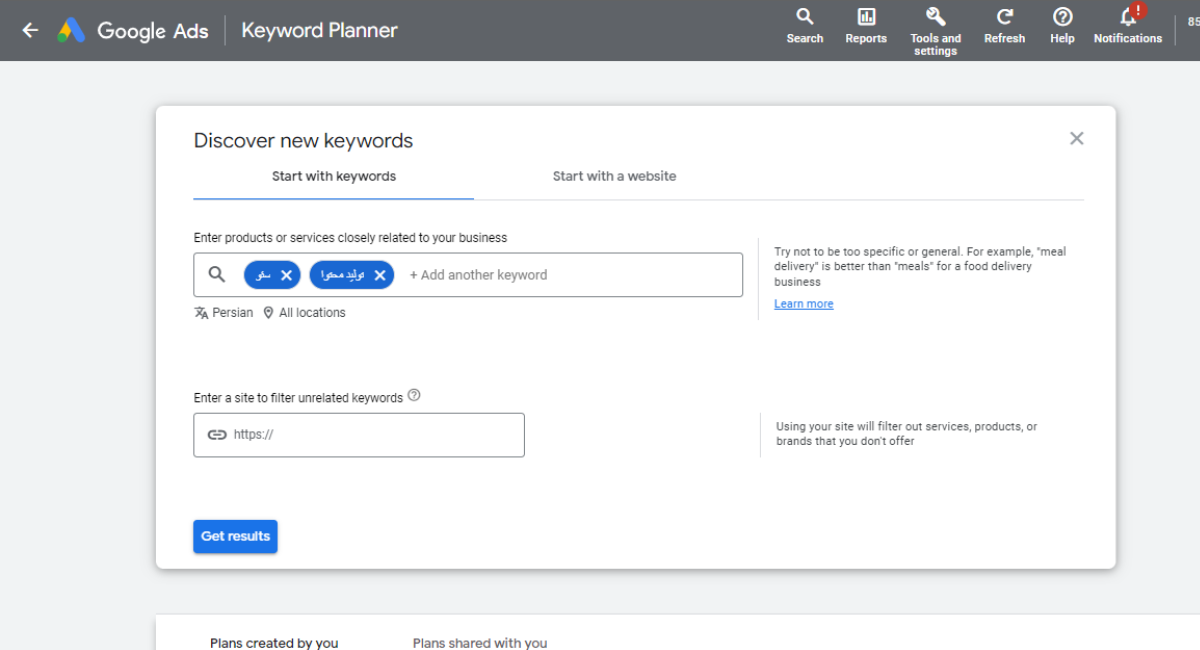Click the magnifier icon in keyword box
The width and height of the screenshot is (1200, 650).
[x=217, y=274]
